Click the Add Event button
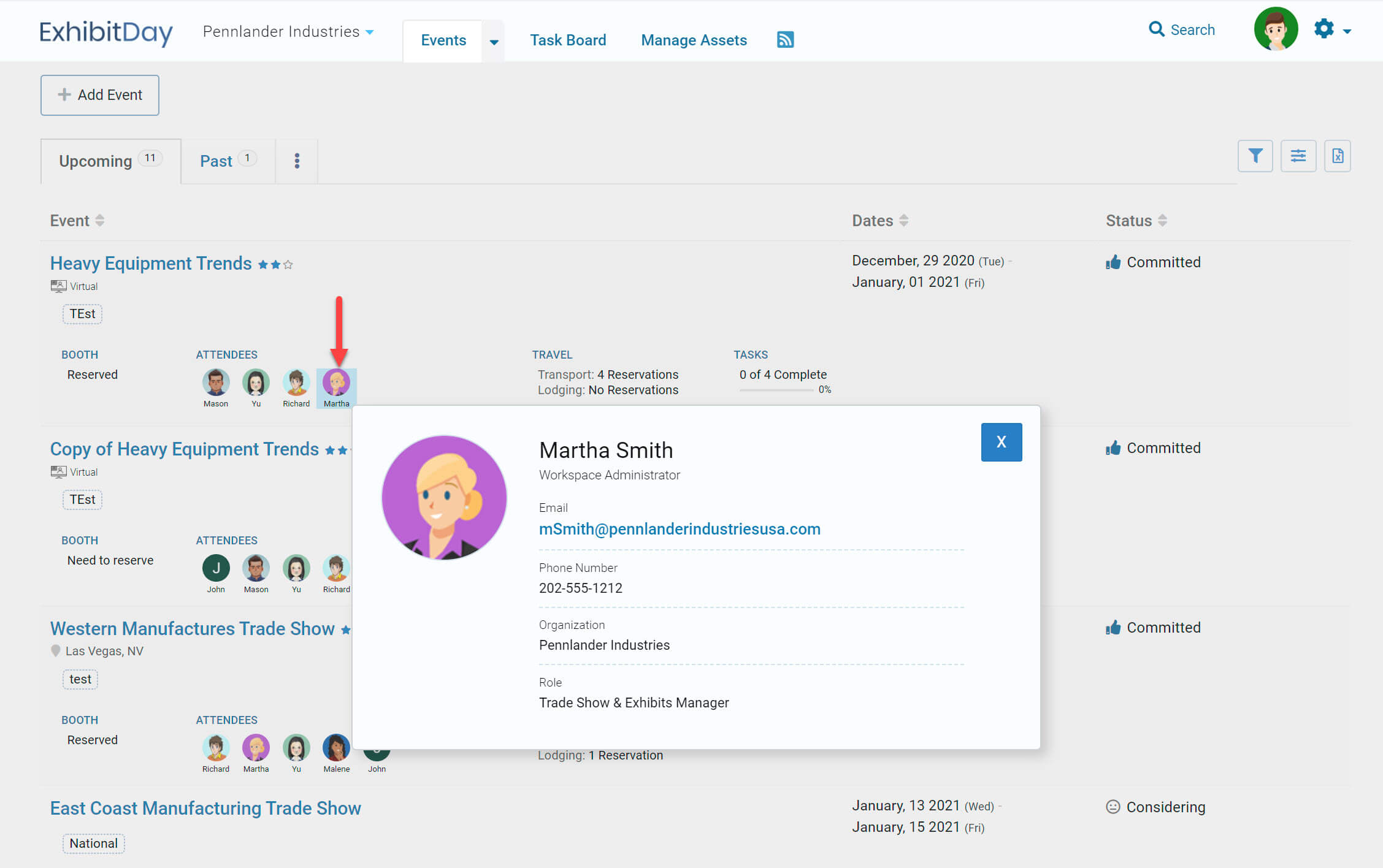The width and height of the screenshot is (1383, 868). point(100,95)
